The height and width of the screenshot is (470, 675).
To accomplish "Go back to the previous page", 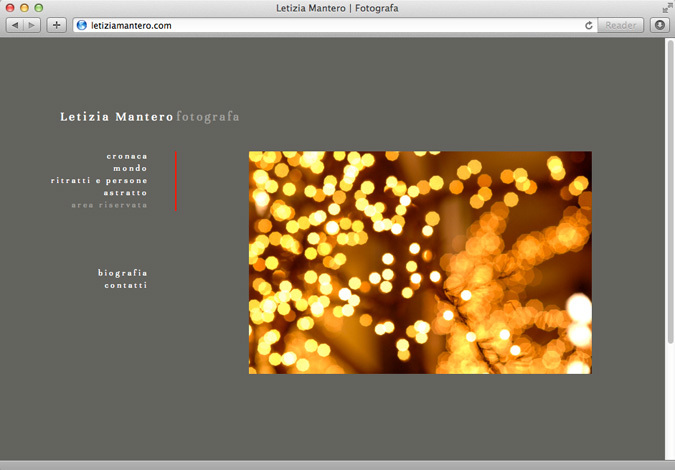I will point(15,25).
